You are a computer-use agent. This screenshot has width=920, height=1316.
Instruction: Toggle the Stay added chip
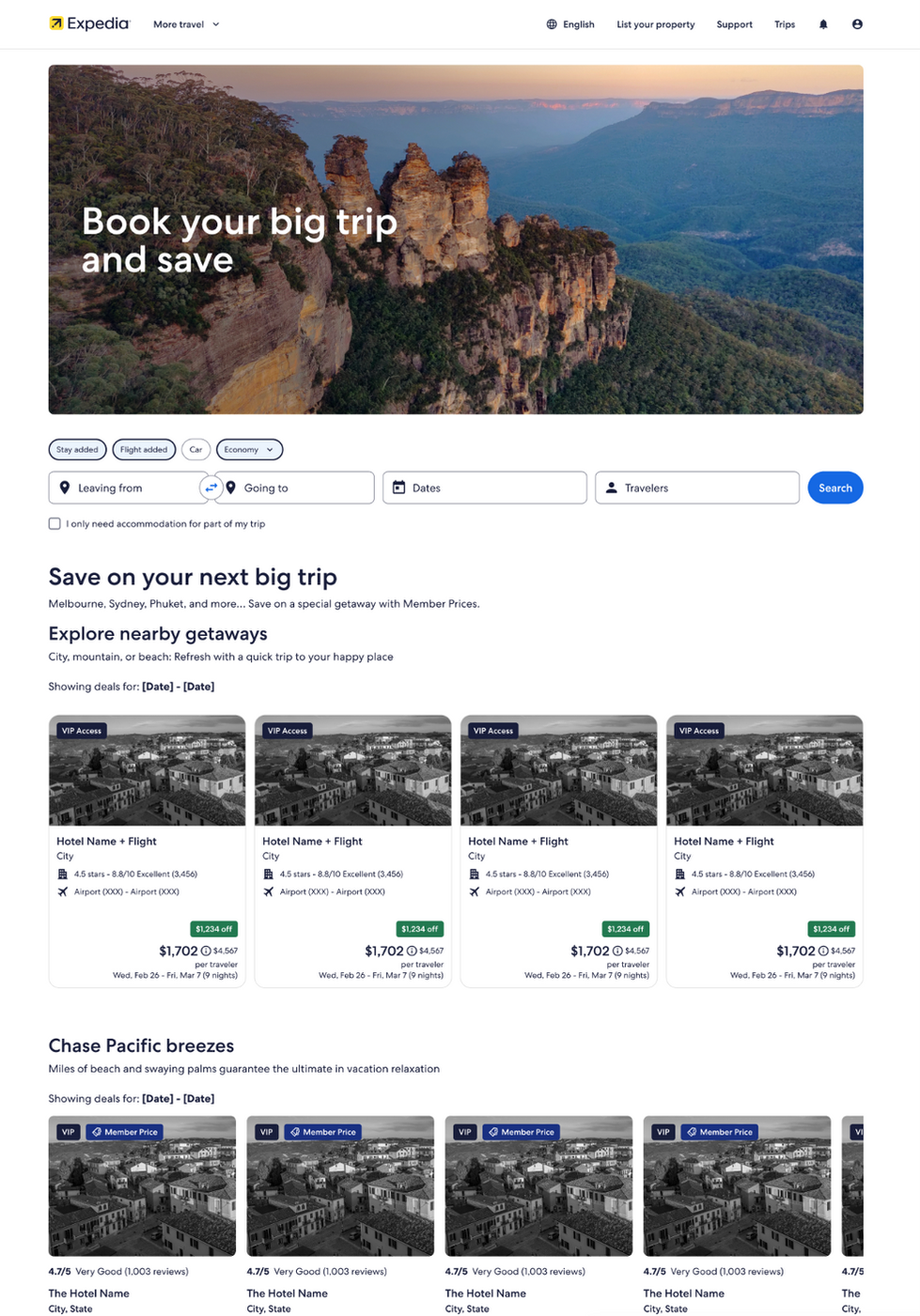(77, 450)
